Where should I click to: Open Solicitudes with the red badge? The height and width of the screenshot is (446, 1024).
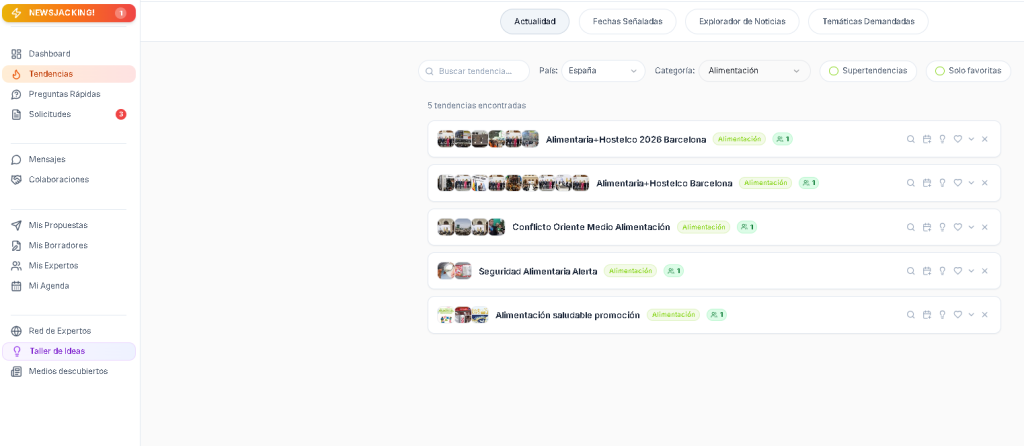pos(50,114)
